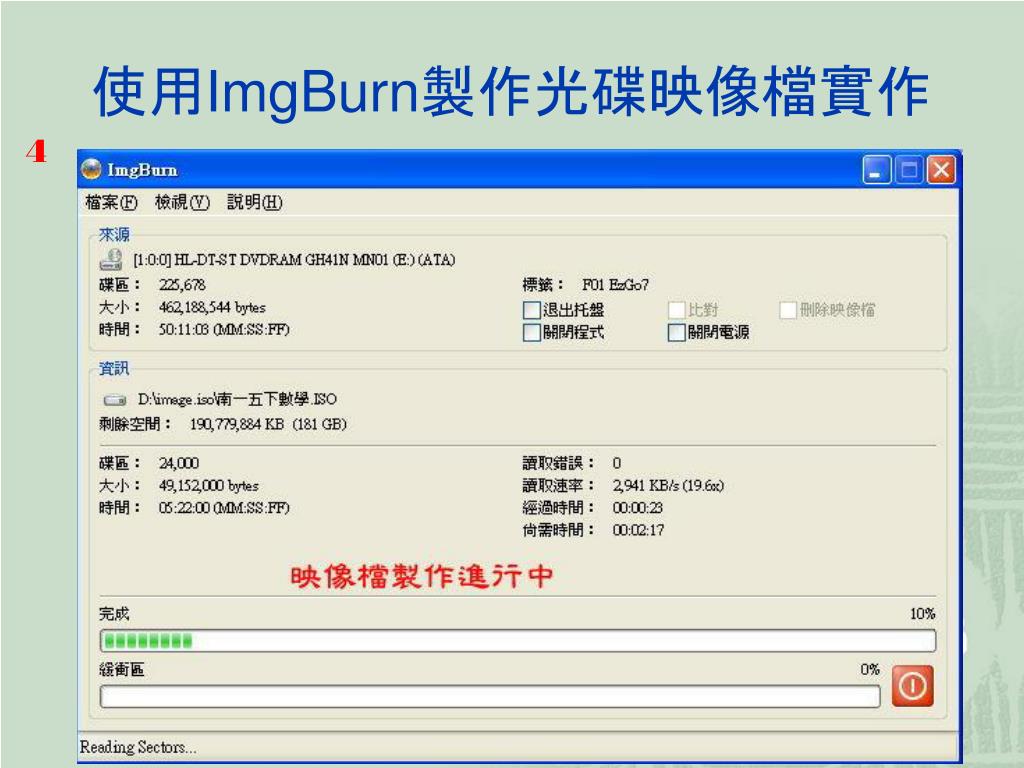Click the source size 462,188,544 bytes
Image resolution: width=1024 pixels, height=768 pixels.
212,308
